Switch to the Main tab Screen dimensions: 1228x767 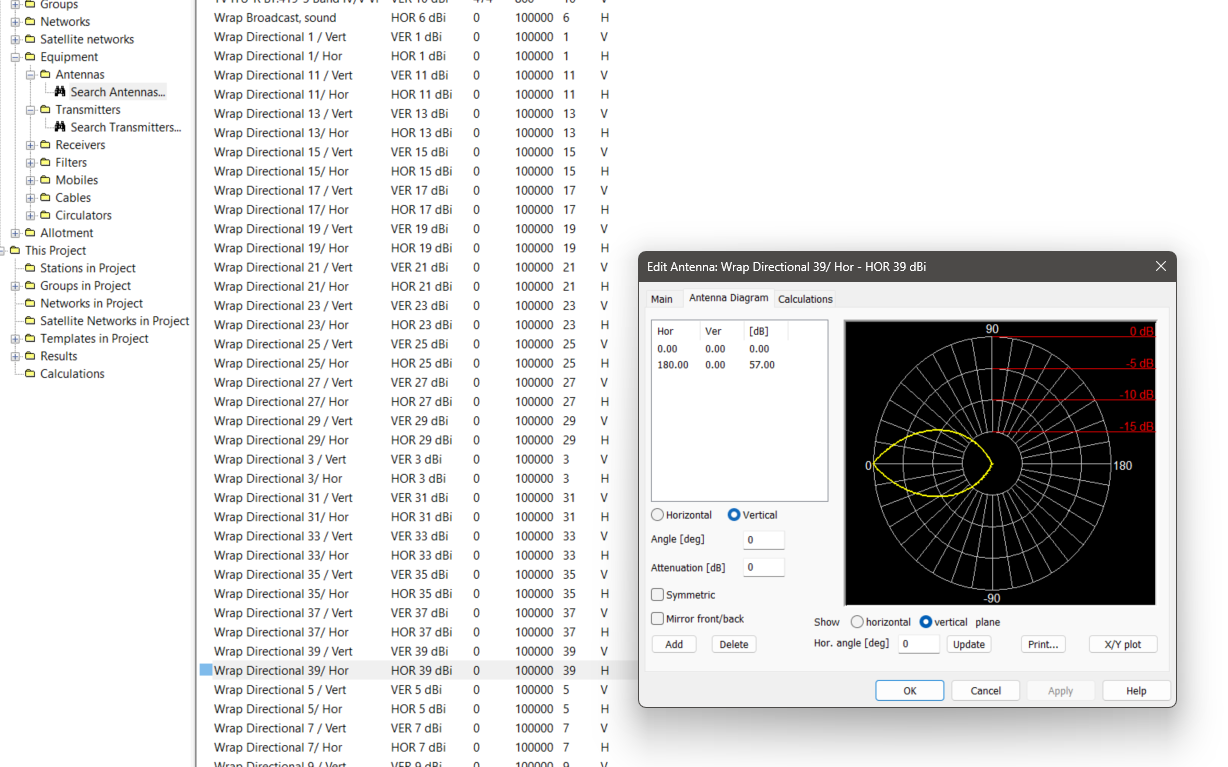(x=661, y=299)
